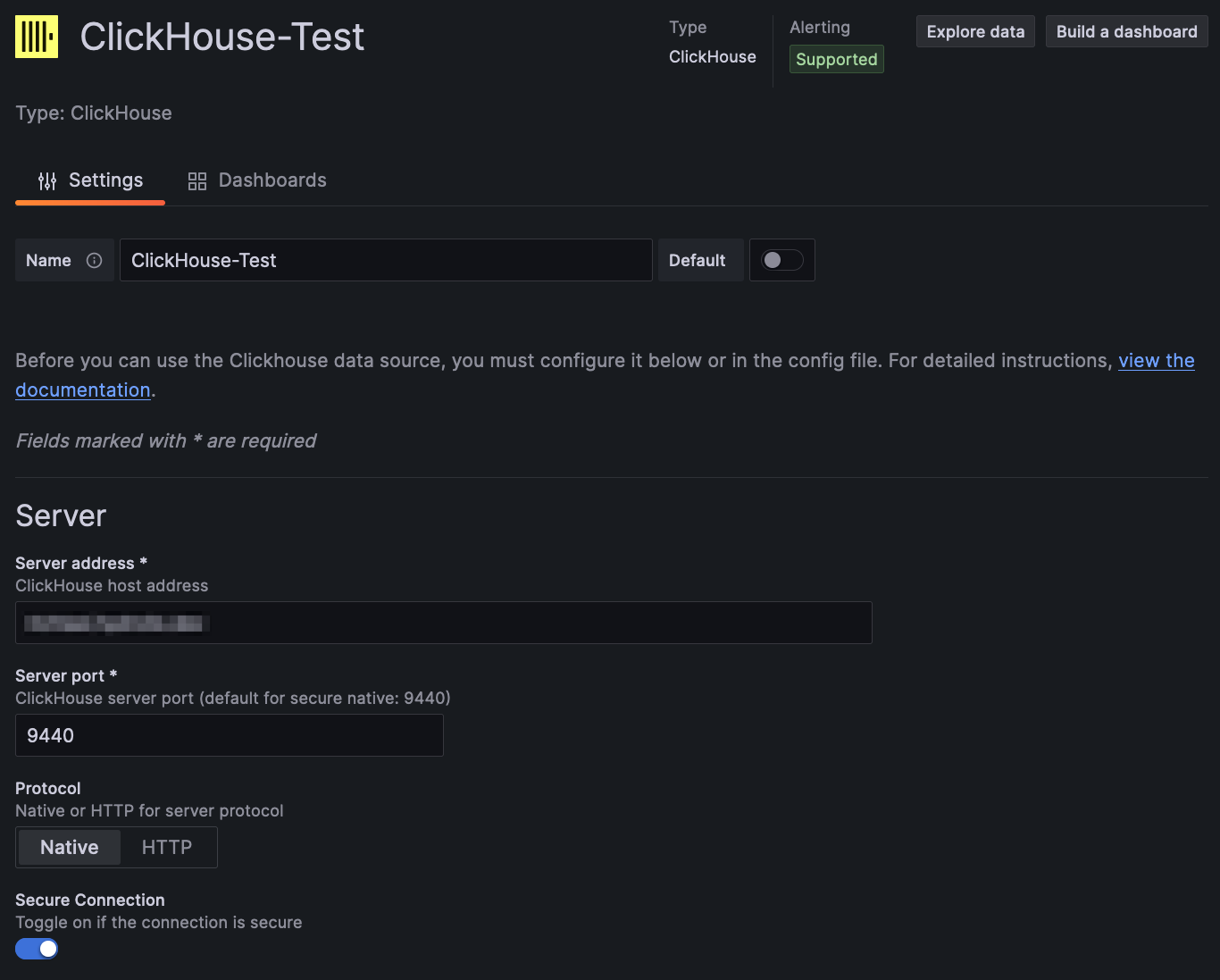Click the Settings tab sliders icon
Screen dimensions: 1220x980
coord(47,181)
